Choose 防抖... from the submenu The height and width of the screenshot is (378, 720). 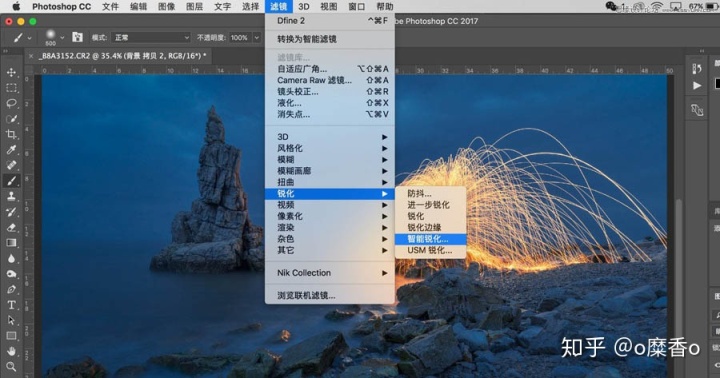pos(430,193)
